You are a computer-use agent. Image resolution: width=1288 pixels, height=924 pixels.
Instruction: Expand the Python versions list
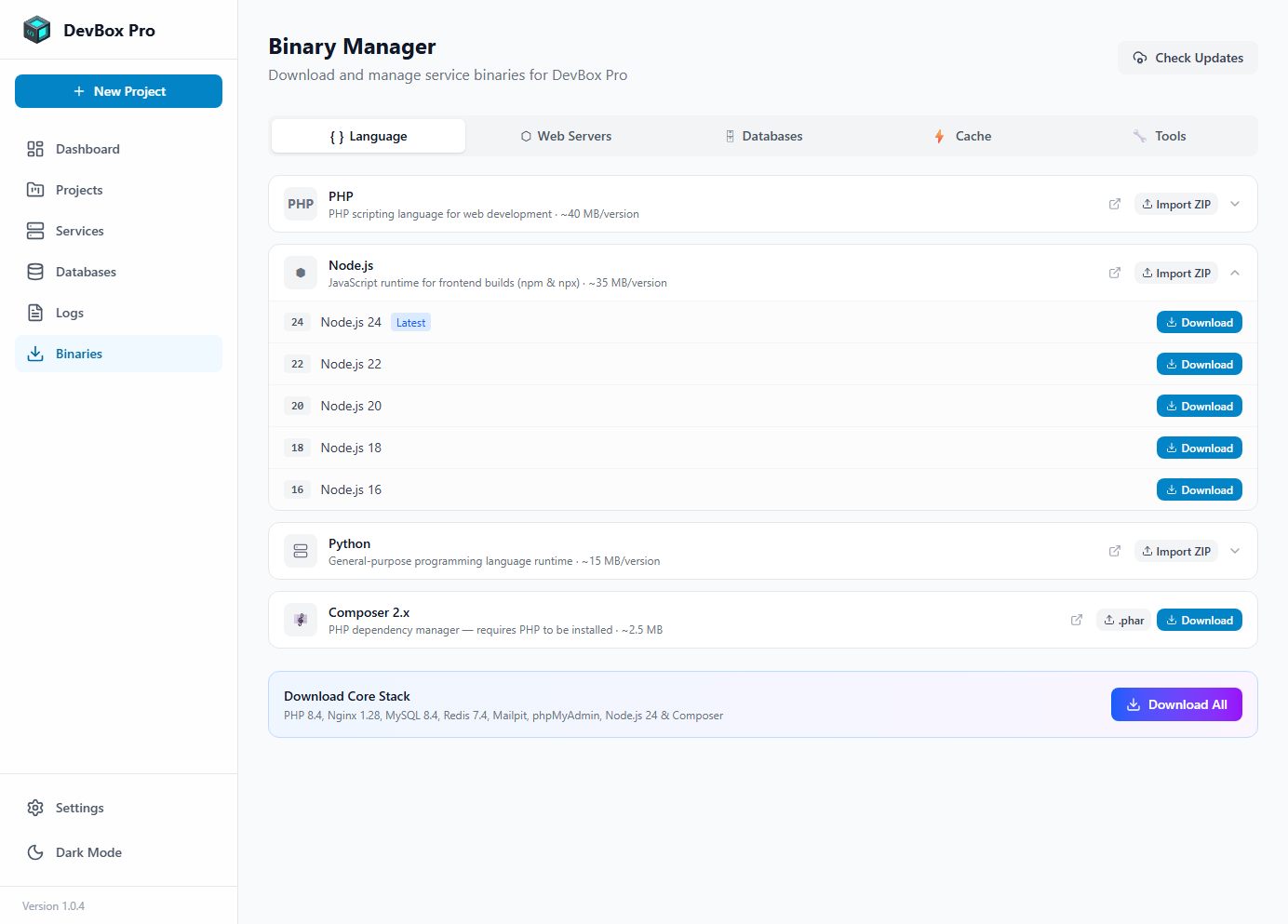click(x=1235, y=551)
